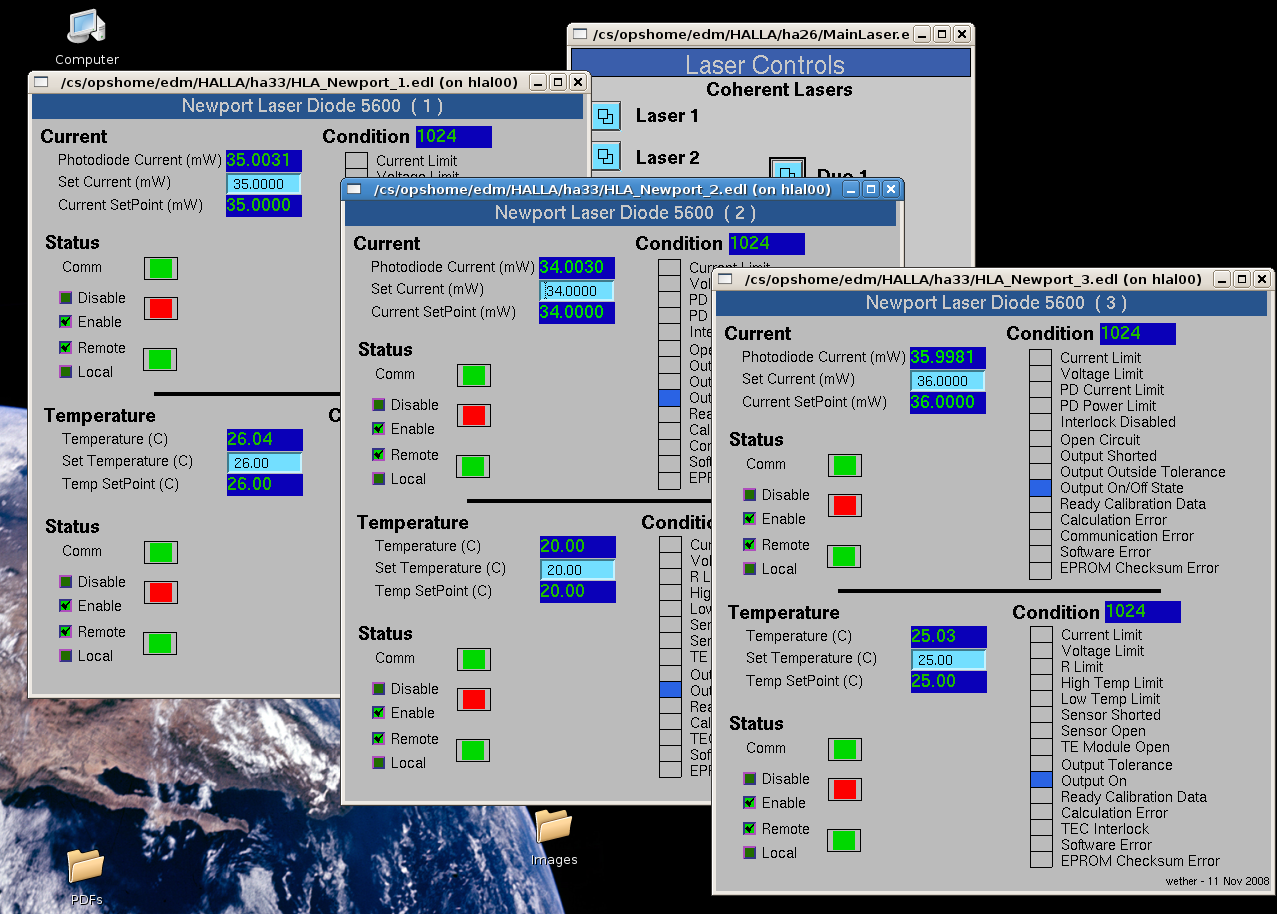1277x914 pixels.
Task: Click Temperature Disable/Enable red indicator in Laser Diode 3
Action: pyautogui.click(x=845, y=789)
